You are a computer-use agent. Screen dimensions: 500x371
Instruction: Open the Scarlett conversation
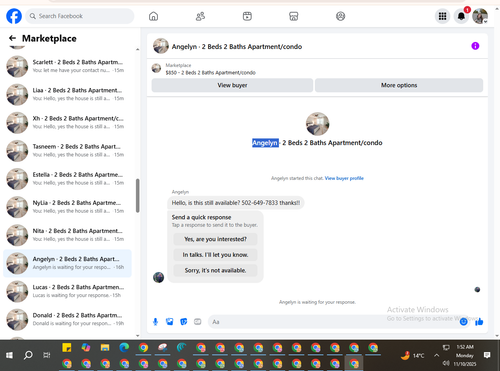pyautogui.click(x=67, y=66)
